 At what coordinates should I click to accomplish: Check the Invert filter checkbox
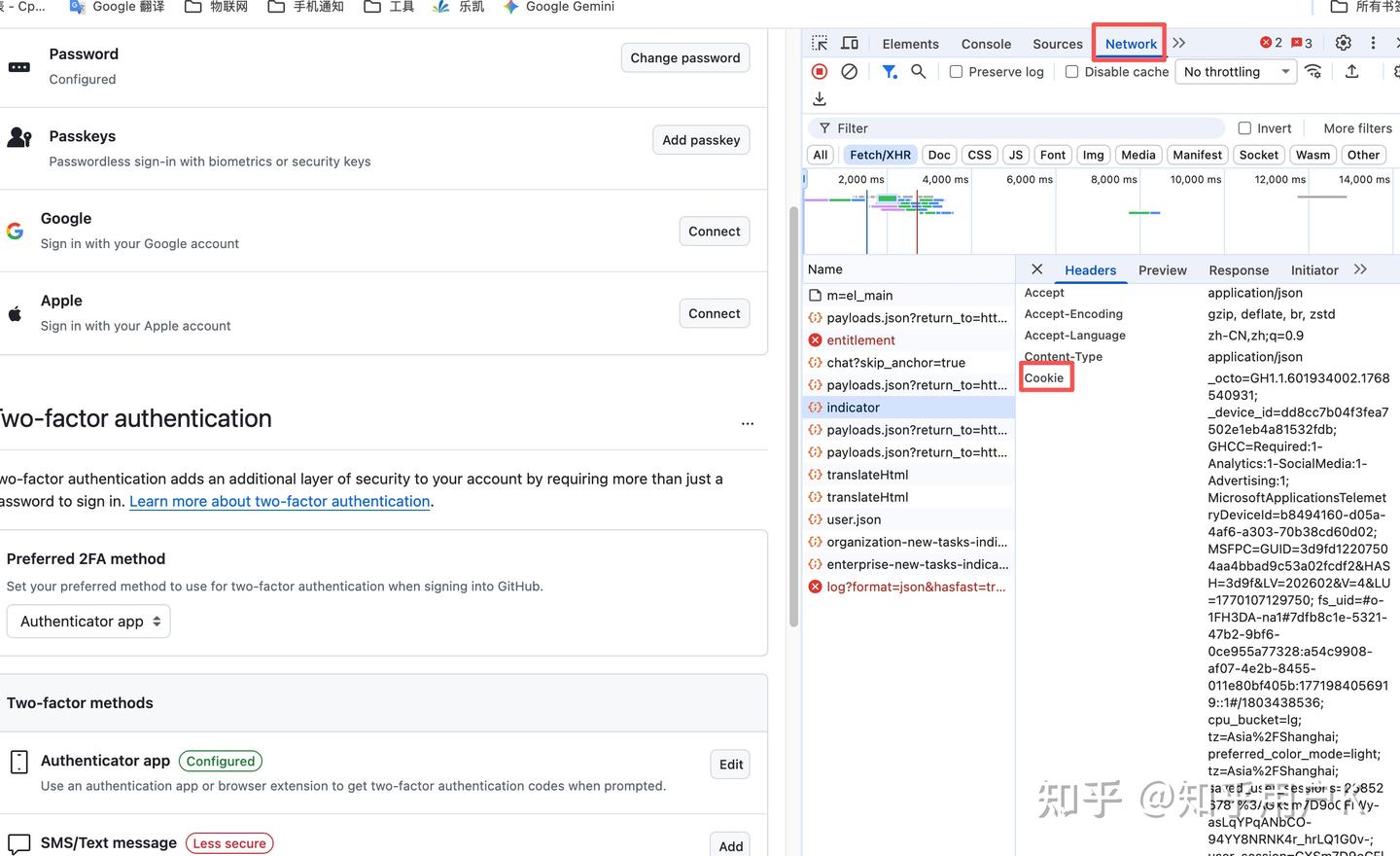coord(1244,128)
